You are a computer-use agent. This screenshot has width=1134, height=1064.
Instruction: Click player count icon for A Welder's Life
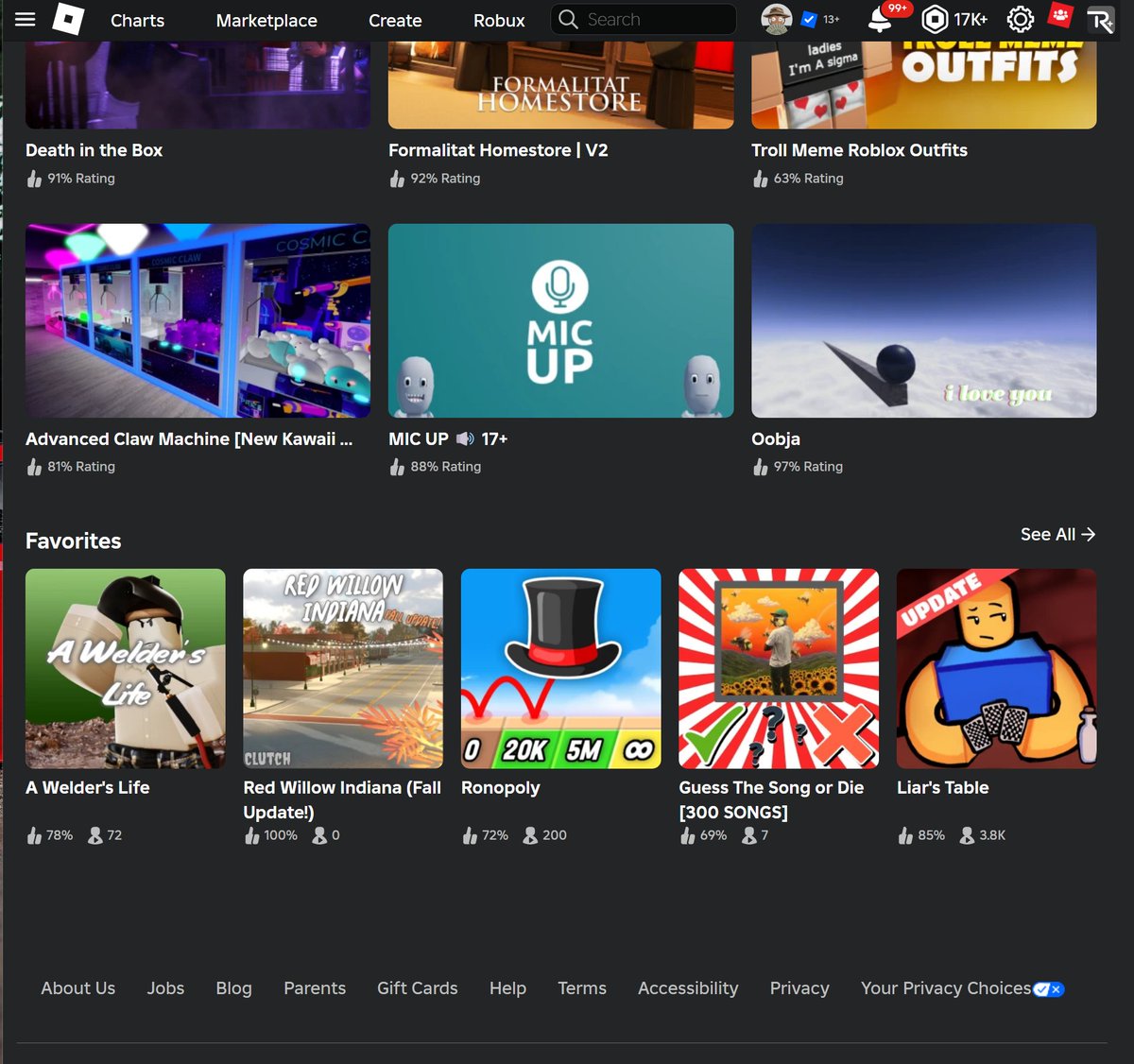point(95,835)
